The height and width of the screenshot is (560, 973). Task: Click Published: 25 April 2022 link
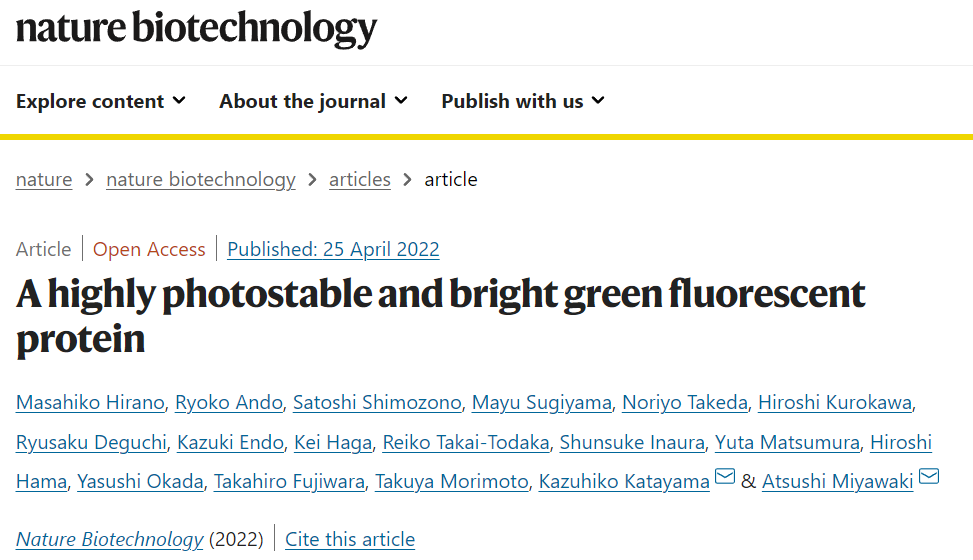point(333,249)
